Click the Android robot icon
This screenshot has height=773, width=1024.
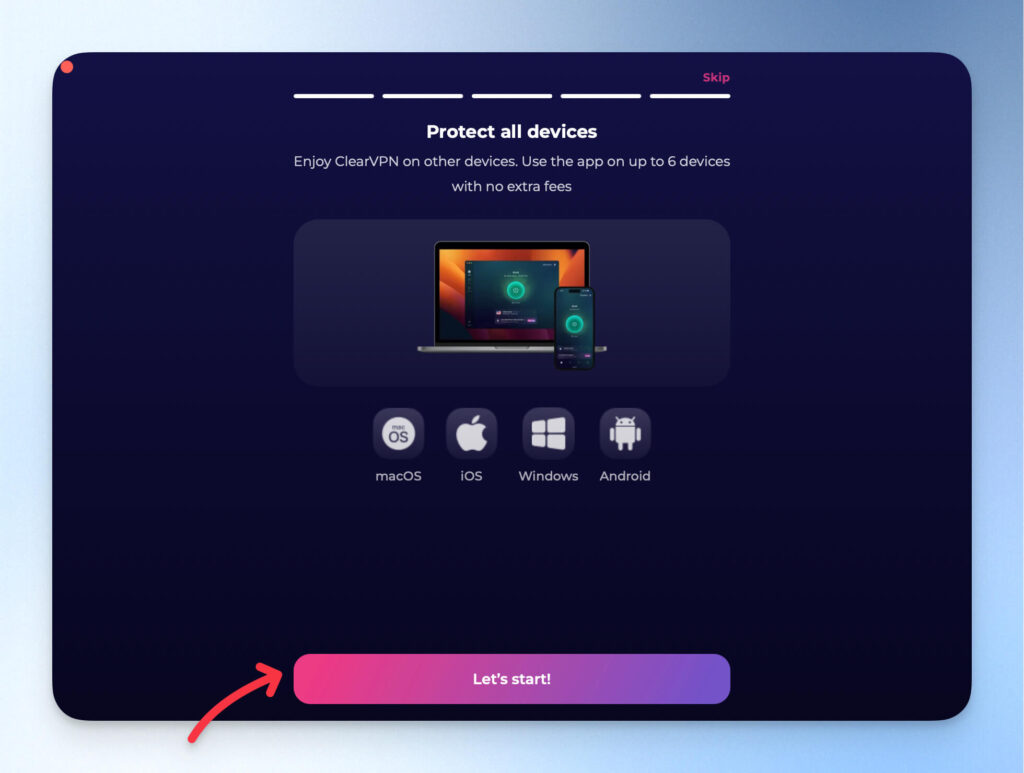(x=625, y=433)
